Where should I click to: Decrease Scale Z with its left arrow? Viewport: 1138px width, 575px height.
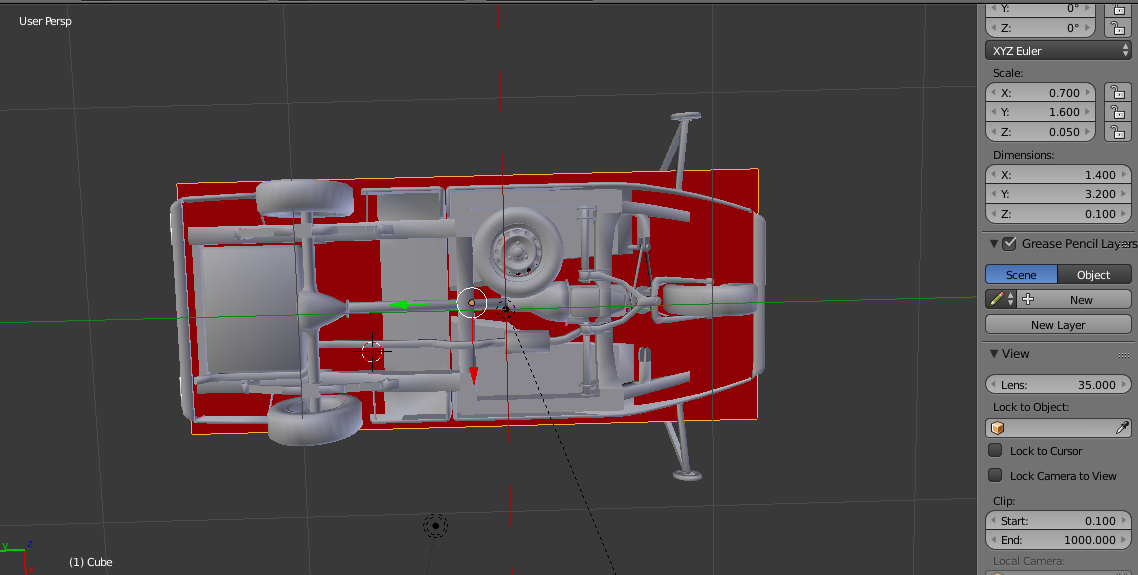click(993, 131)
